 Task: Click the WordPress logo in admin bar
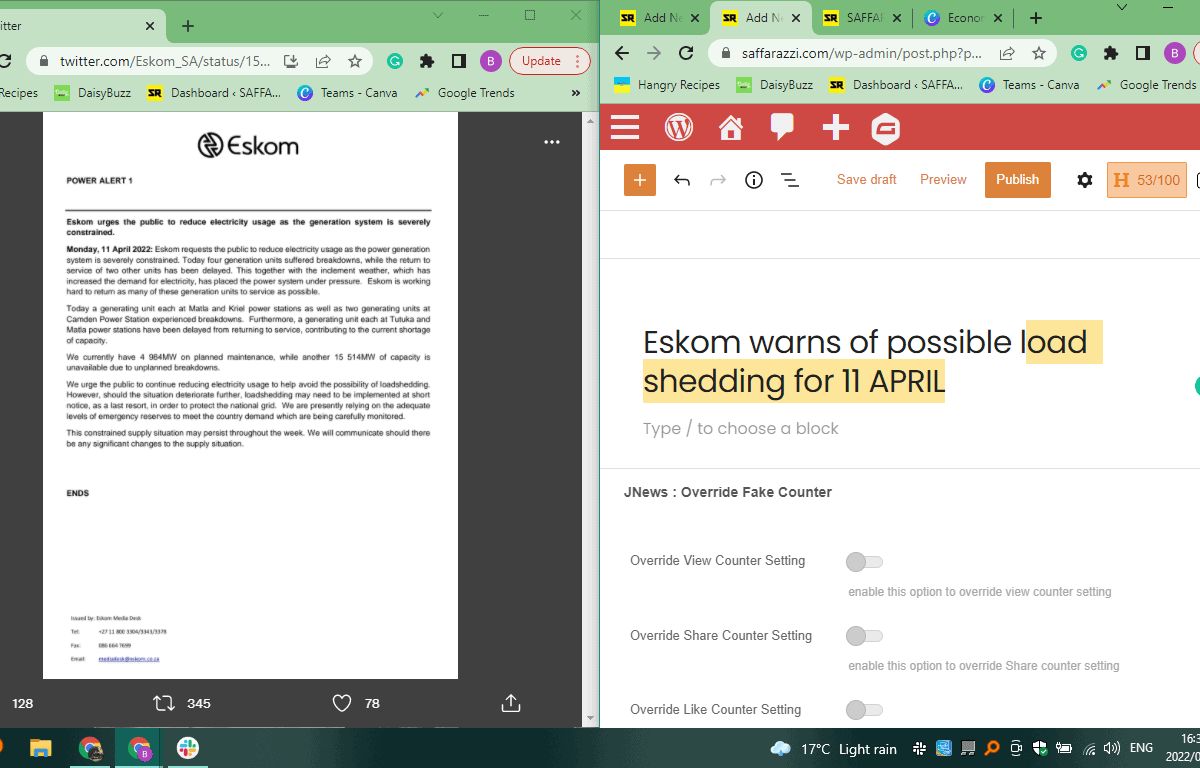(679, 127)
